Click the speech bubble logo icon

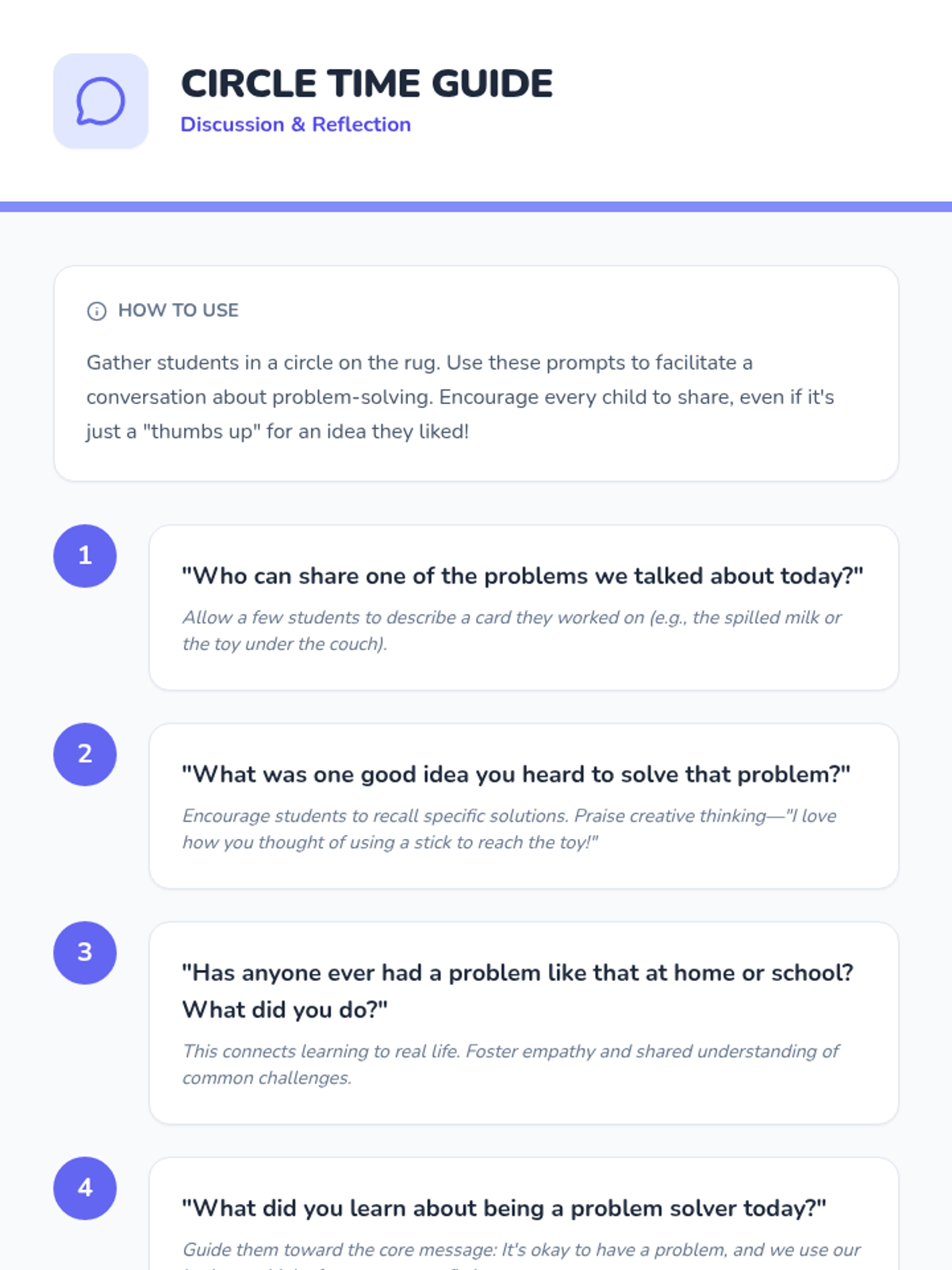[x=101, y=101]
